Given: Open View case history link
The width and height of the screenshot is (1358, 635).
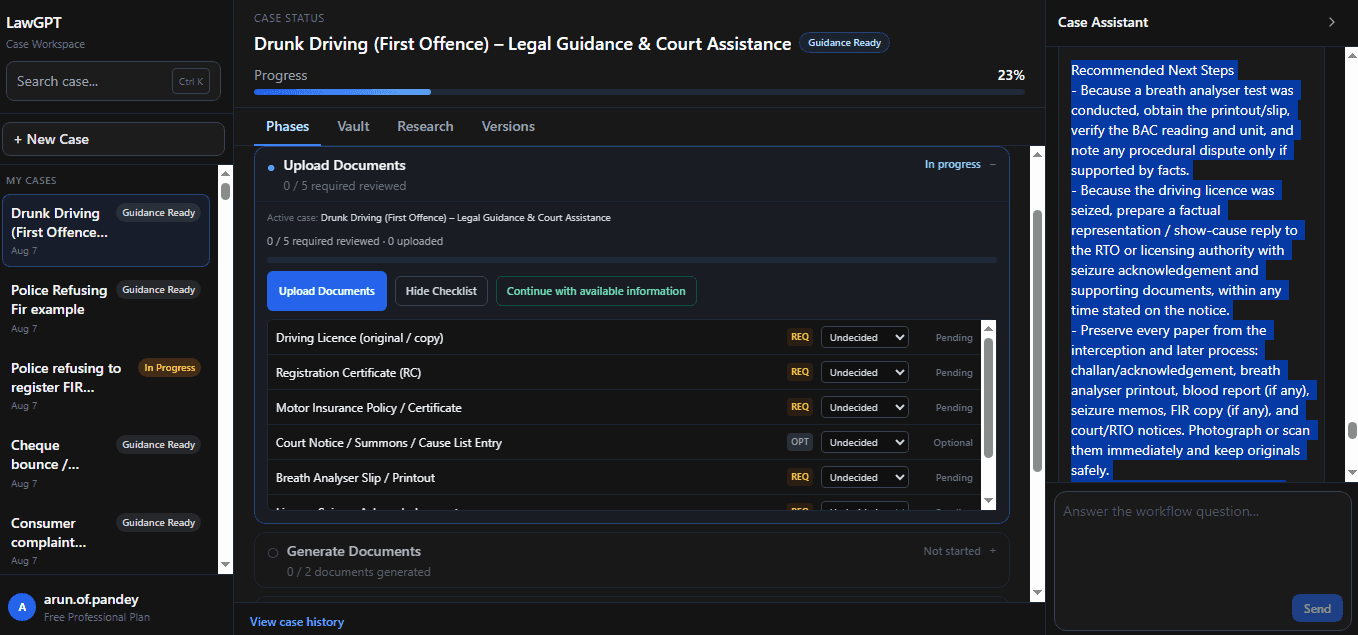Looking at the screenshot, I should pos(297,622).
